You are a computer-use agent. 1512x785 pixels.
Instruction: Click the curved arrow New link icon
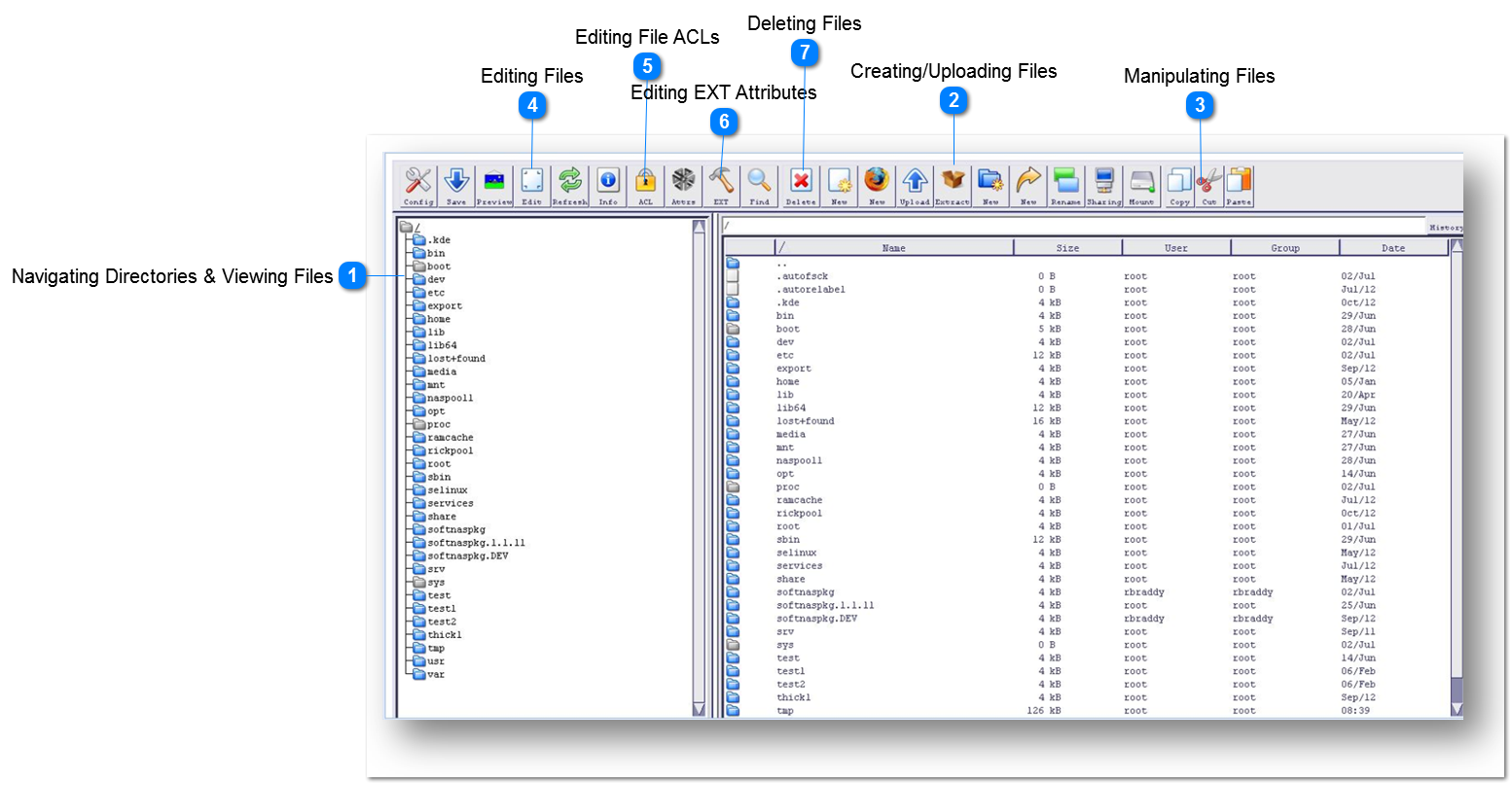[1028, 185]
